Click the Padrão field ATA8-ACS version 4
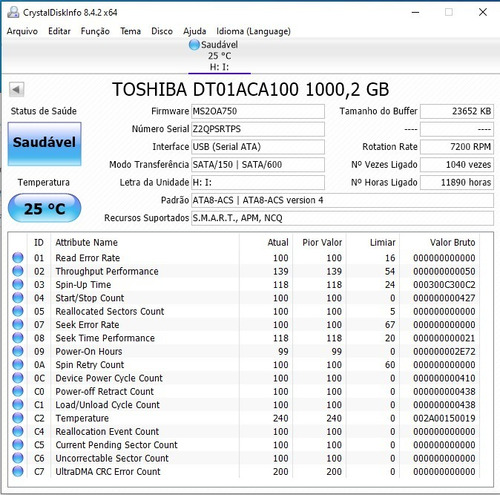 (x=342, y=200)
